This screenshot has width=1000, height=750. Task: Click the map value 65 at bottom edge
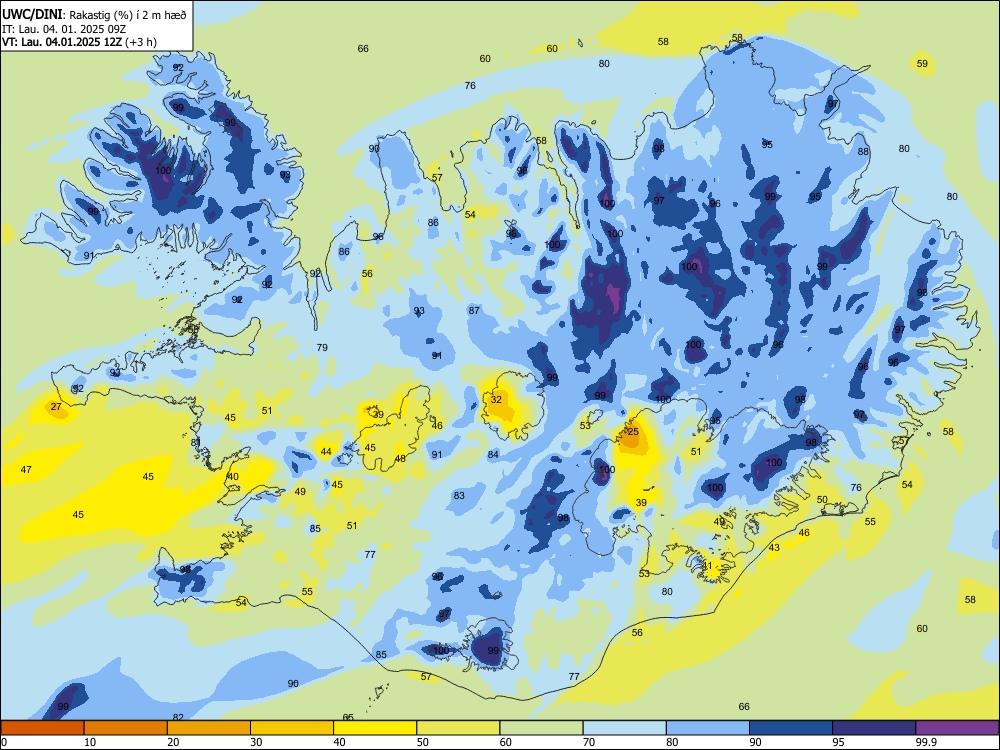coord(348,717)
